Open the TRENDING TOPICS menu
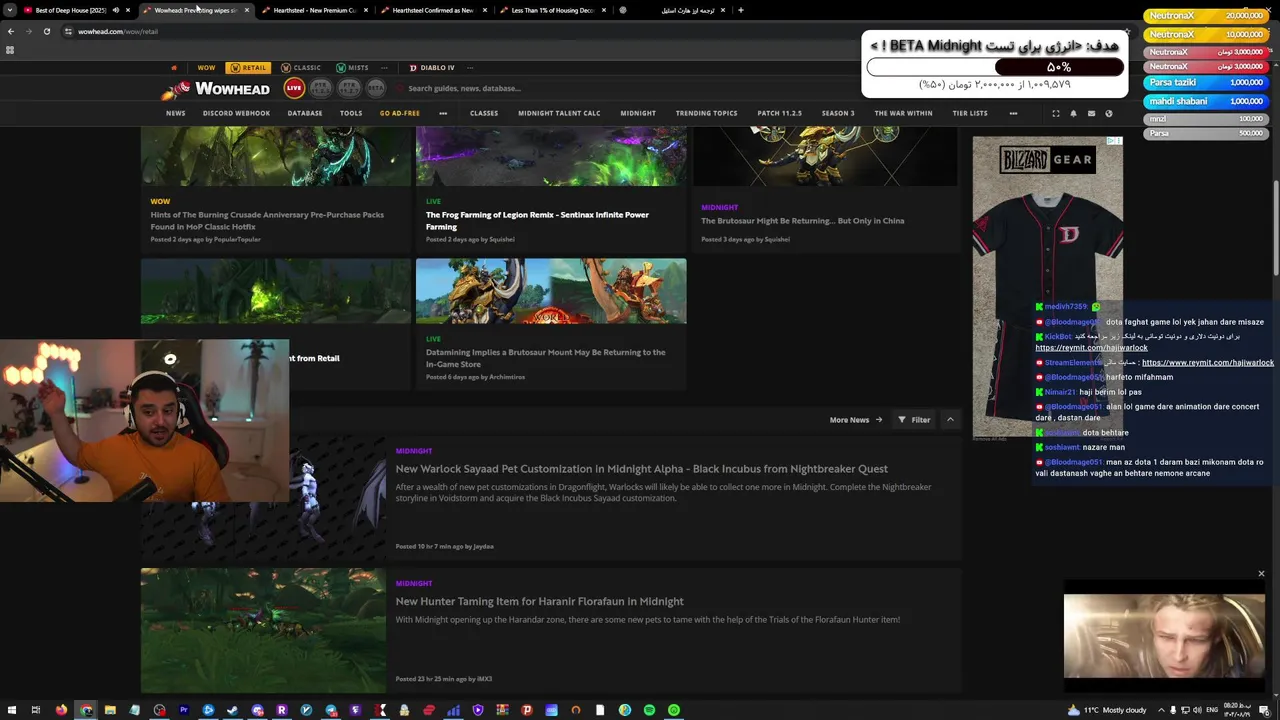The width and height of the screenshot is (1280, 720). [x=706, y=113]
